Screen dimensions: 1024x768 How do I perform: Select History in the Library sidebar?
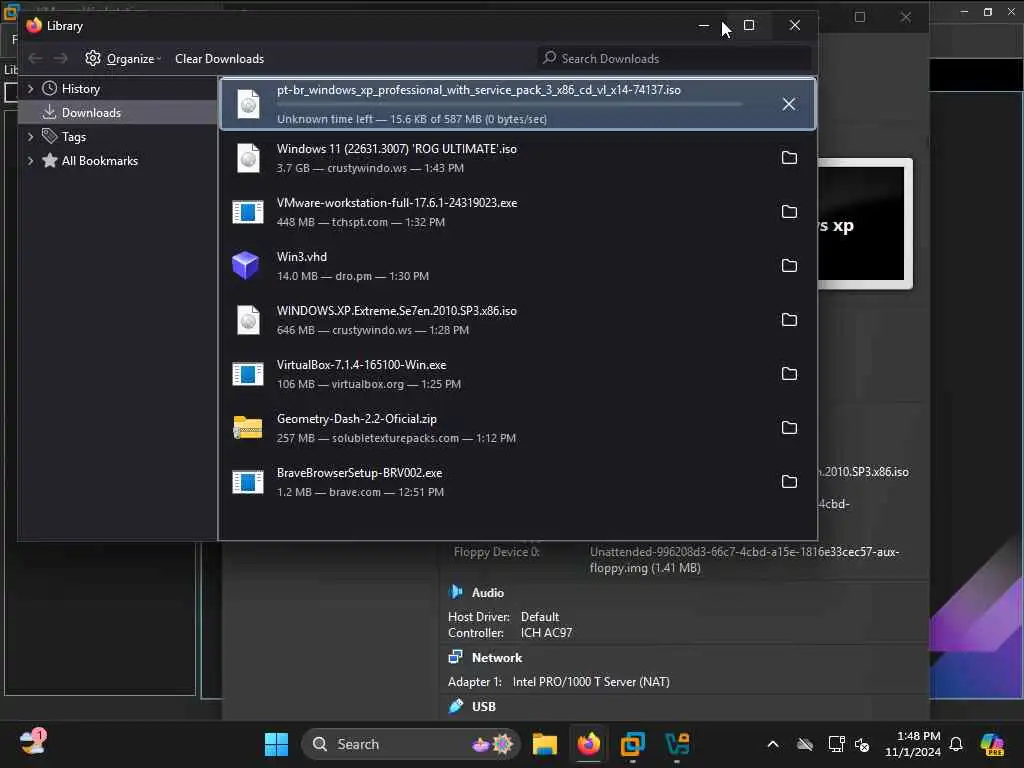[80, 88]
